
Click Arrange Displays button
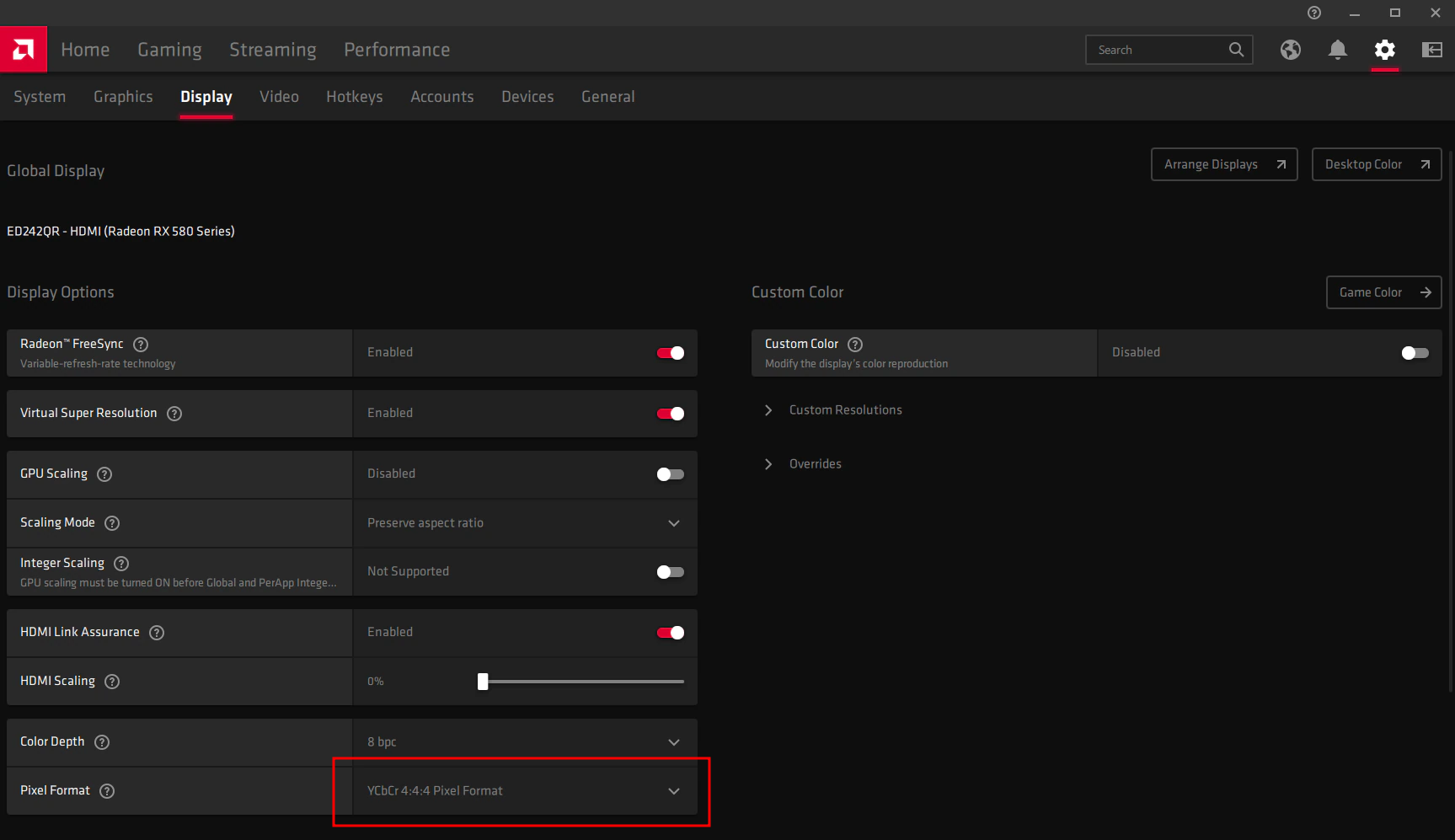click(1224, 164)
